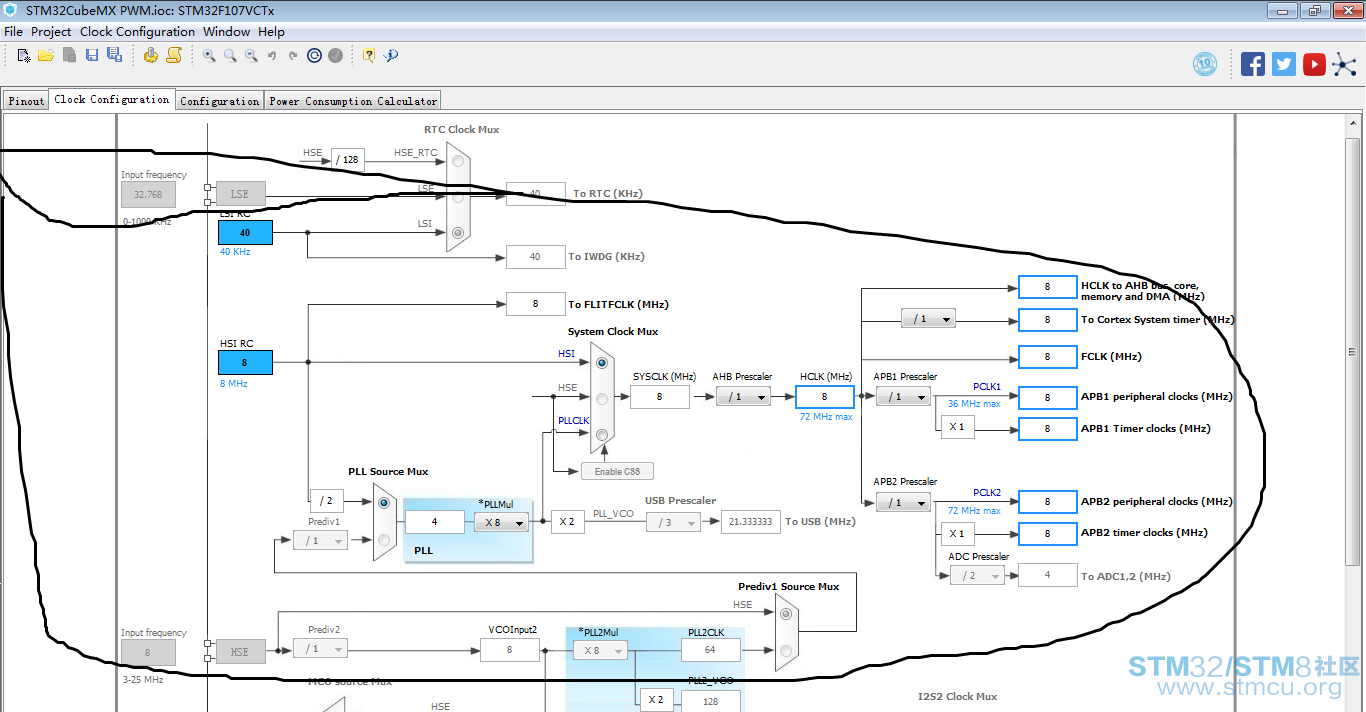Screen dimensions: 1366x712
Task: Click the Generate Code gear icon
Action: 151,55
